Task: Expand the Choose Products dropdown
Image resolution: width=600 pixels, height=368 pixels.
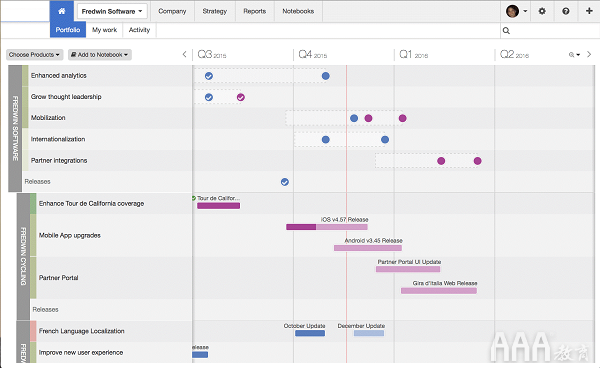Action: 34,55
